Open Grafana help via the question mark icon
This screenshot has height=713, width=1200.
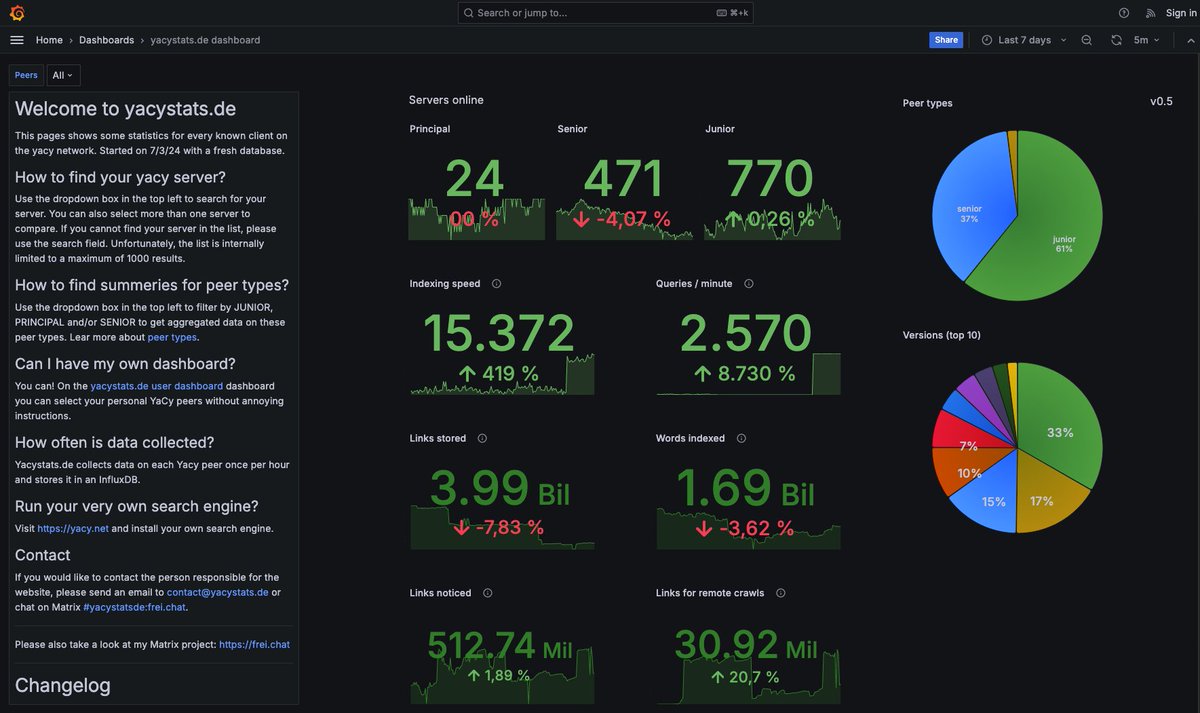[1123, 12]
